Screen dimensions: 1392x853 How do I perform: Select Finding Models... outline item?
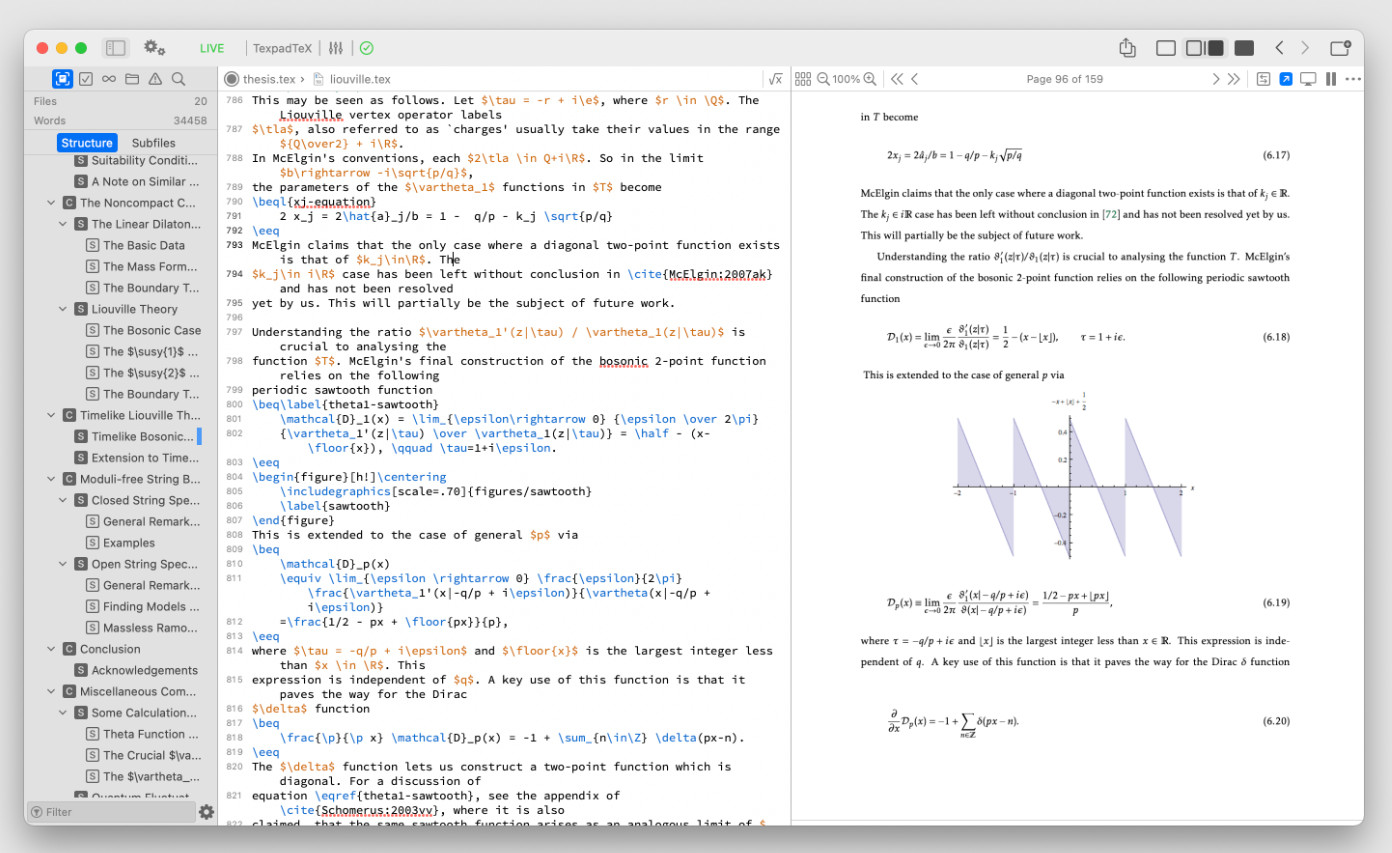click(143, 606)
